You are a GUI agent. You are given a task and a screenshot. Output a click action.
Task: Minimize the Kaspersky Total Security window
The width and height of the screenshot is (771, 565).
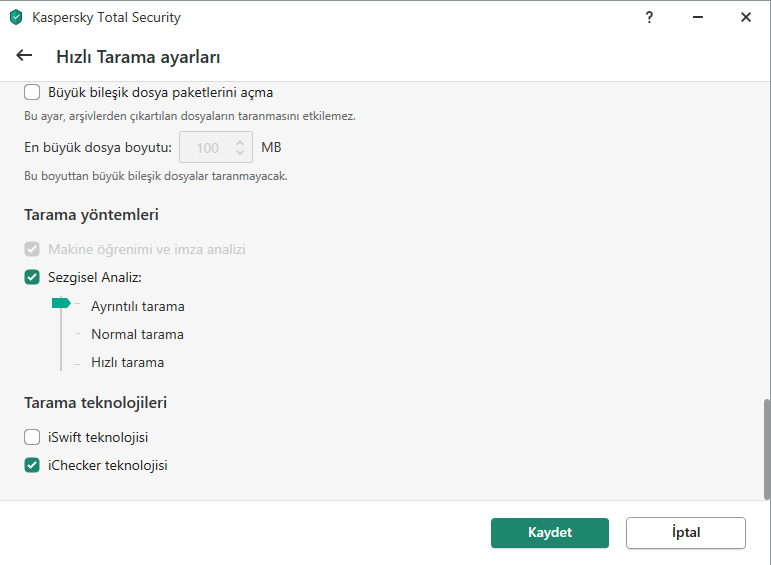click(697, 17)
